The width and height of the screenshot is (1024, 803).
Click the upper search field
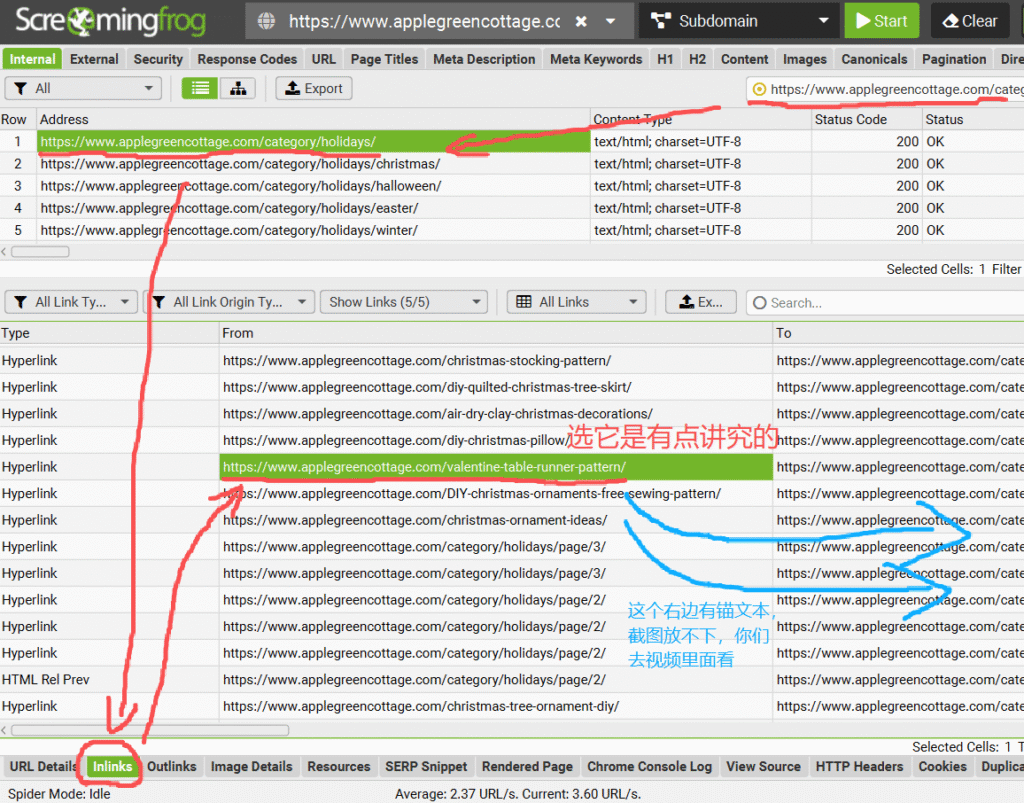886,89
